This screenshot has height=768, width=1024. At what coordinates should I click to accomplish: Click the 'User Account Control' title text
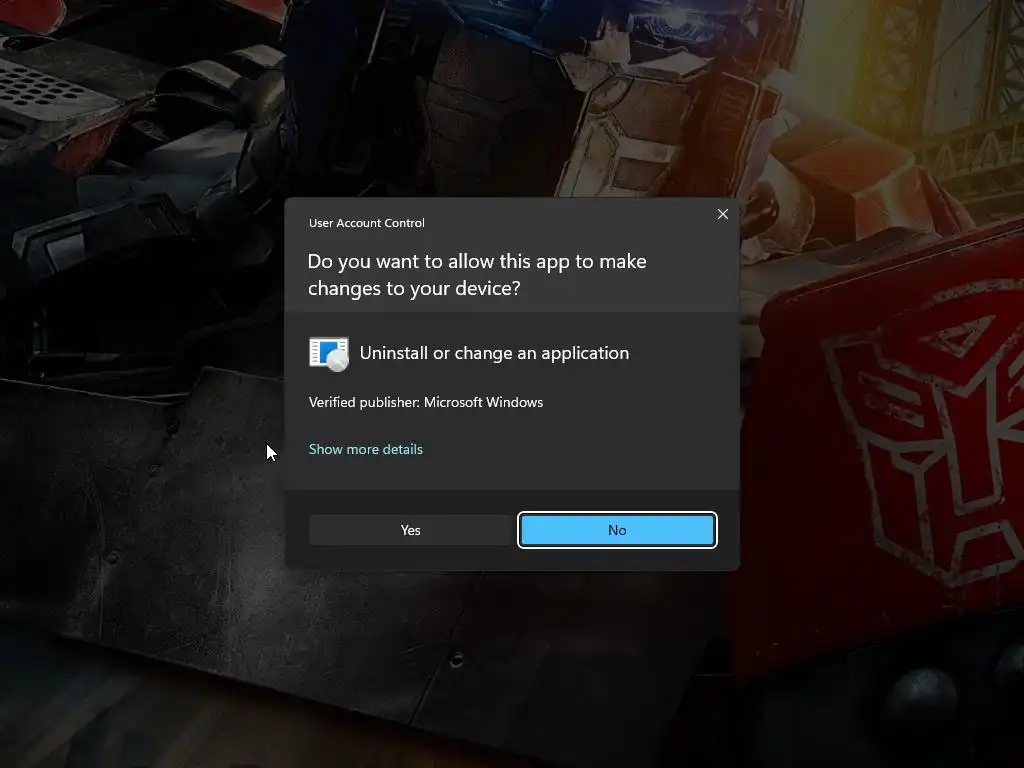tap(366, 223)
